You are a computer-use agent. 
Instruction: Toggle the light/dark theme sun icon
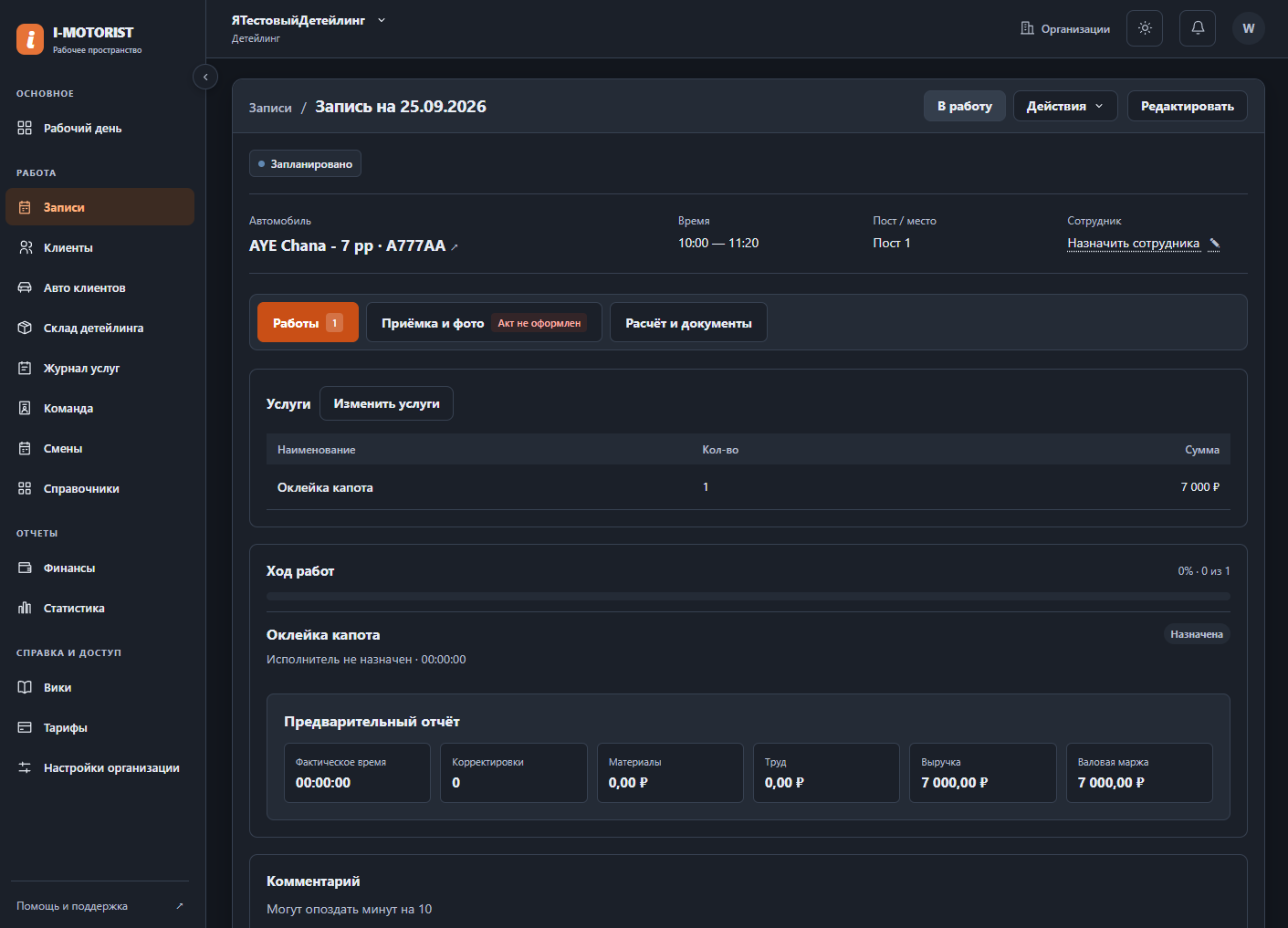[x=1145, y=28]
